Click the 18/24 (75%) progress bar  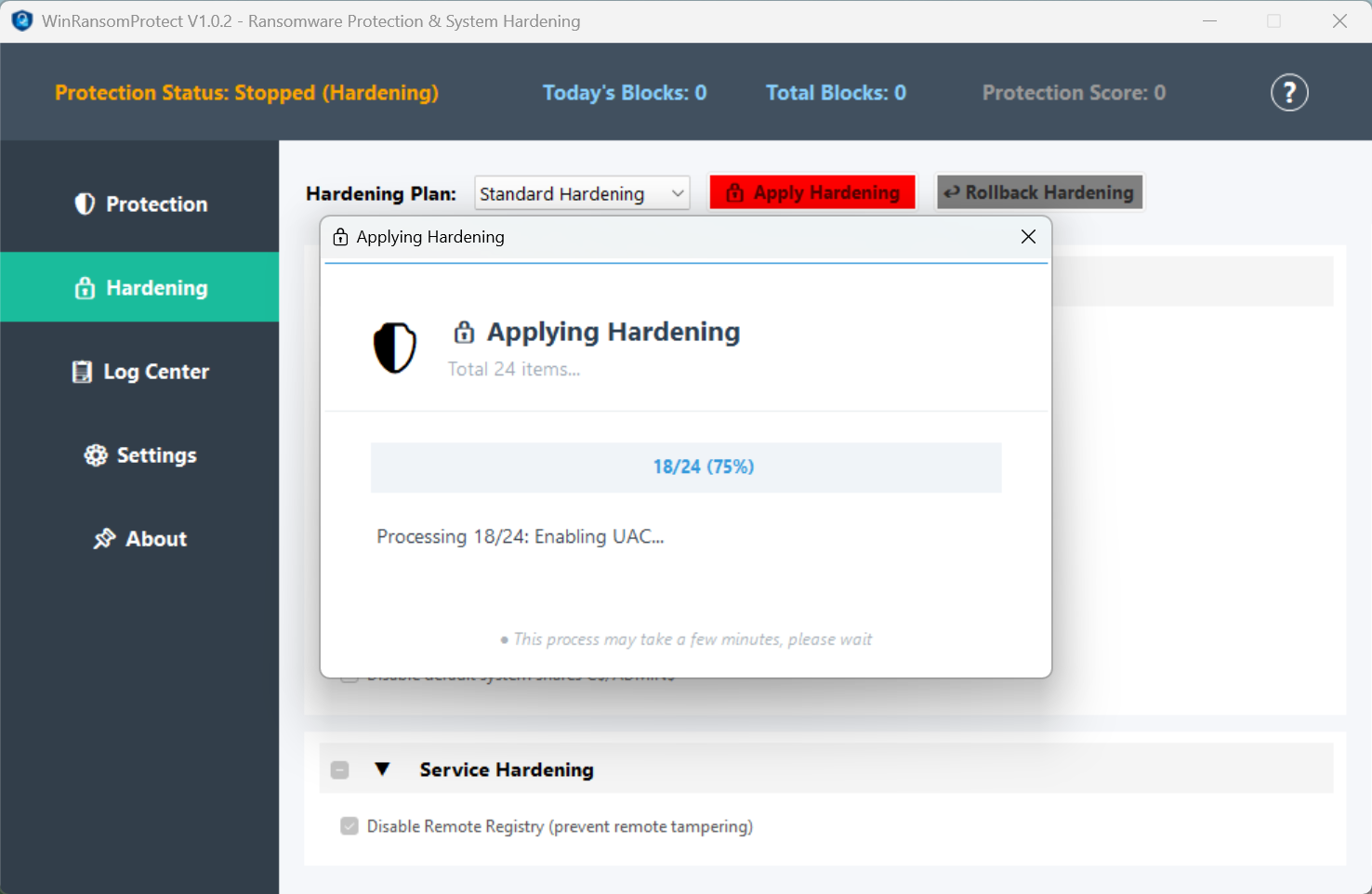coord(686,467)
